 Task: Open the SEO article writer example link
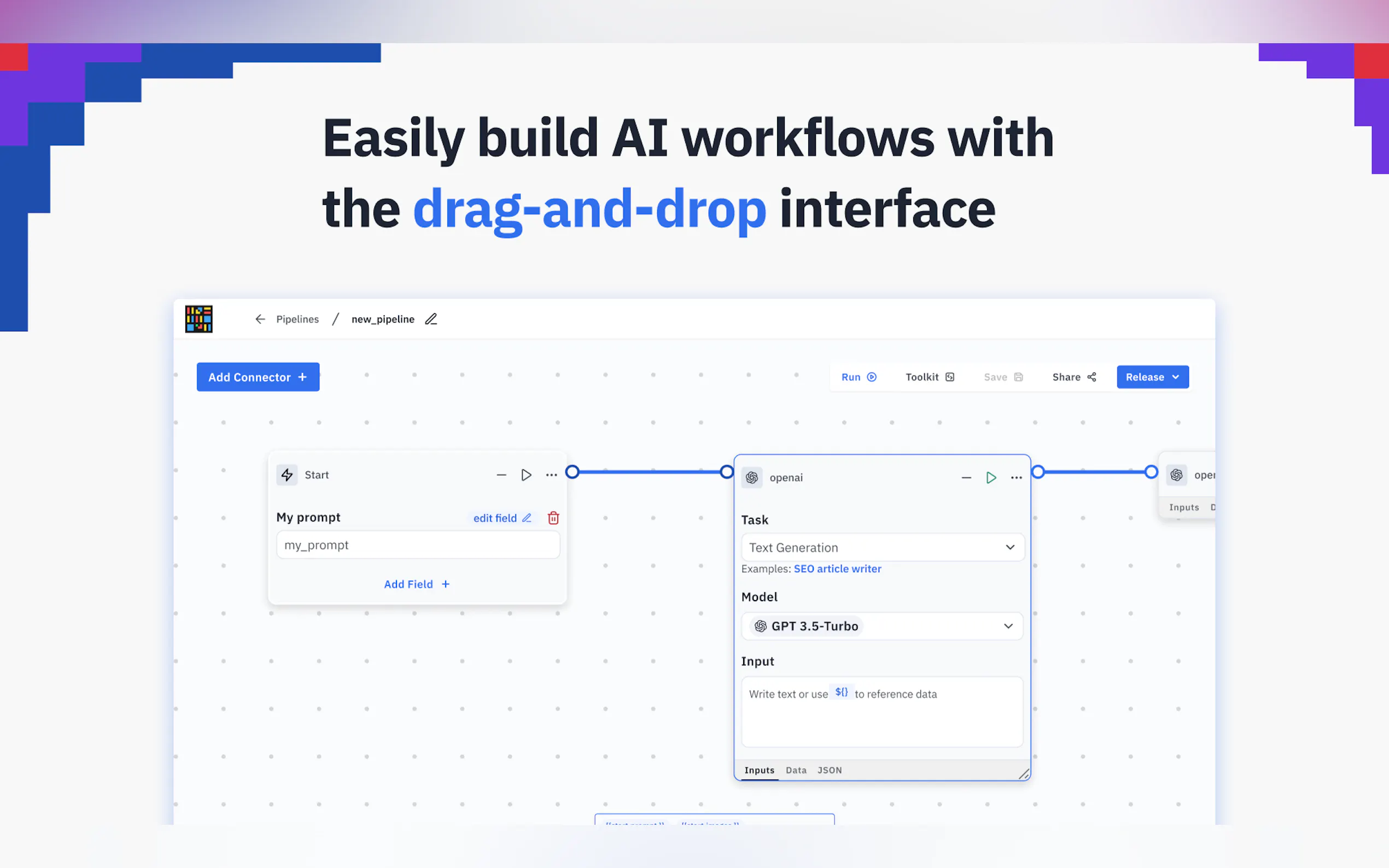click(837, 569)
